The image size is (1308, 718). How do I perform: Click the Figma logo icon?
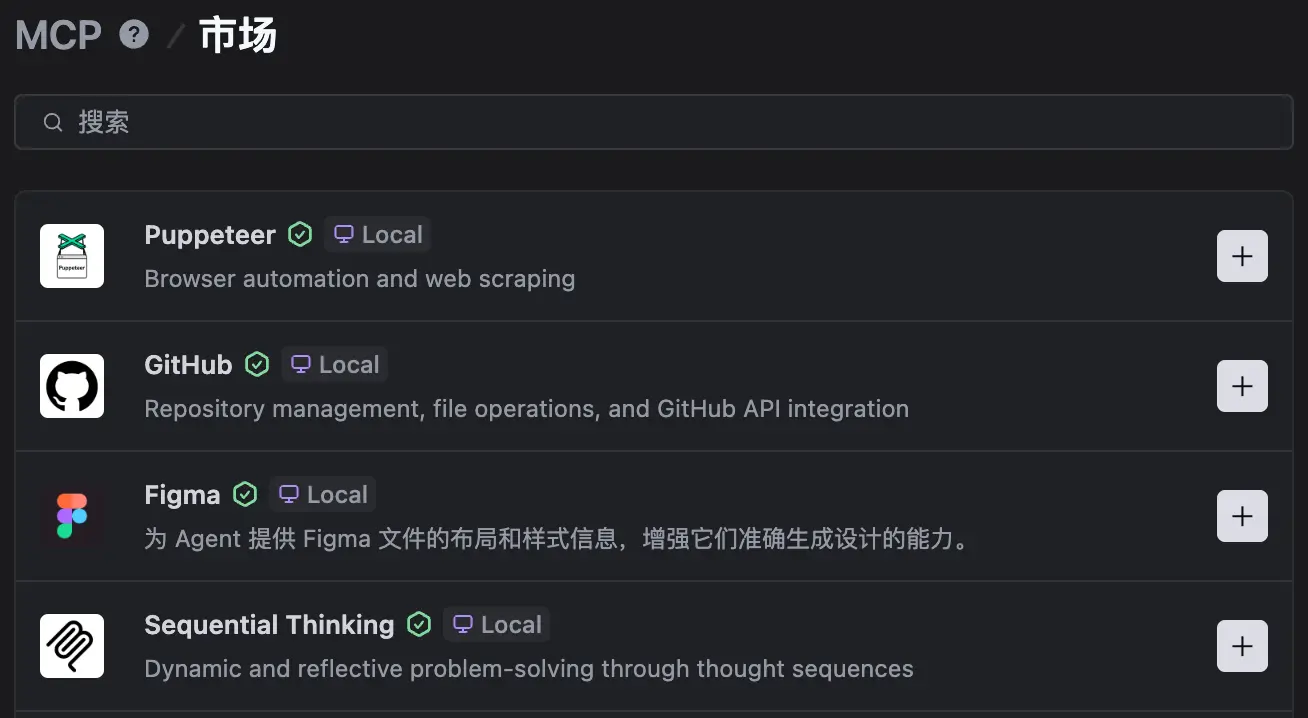click(x=72, y=516)
